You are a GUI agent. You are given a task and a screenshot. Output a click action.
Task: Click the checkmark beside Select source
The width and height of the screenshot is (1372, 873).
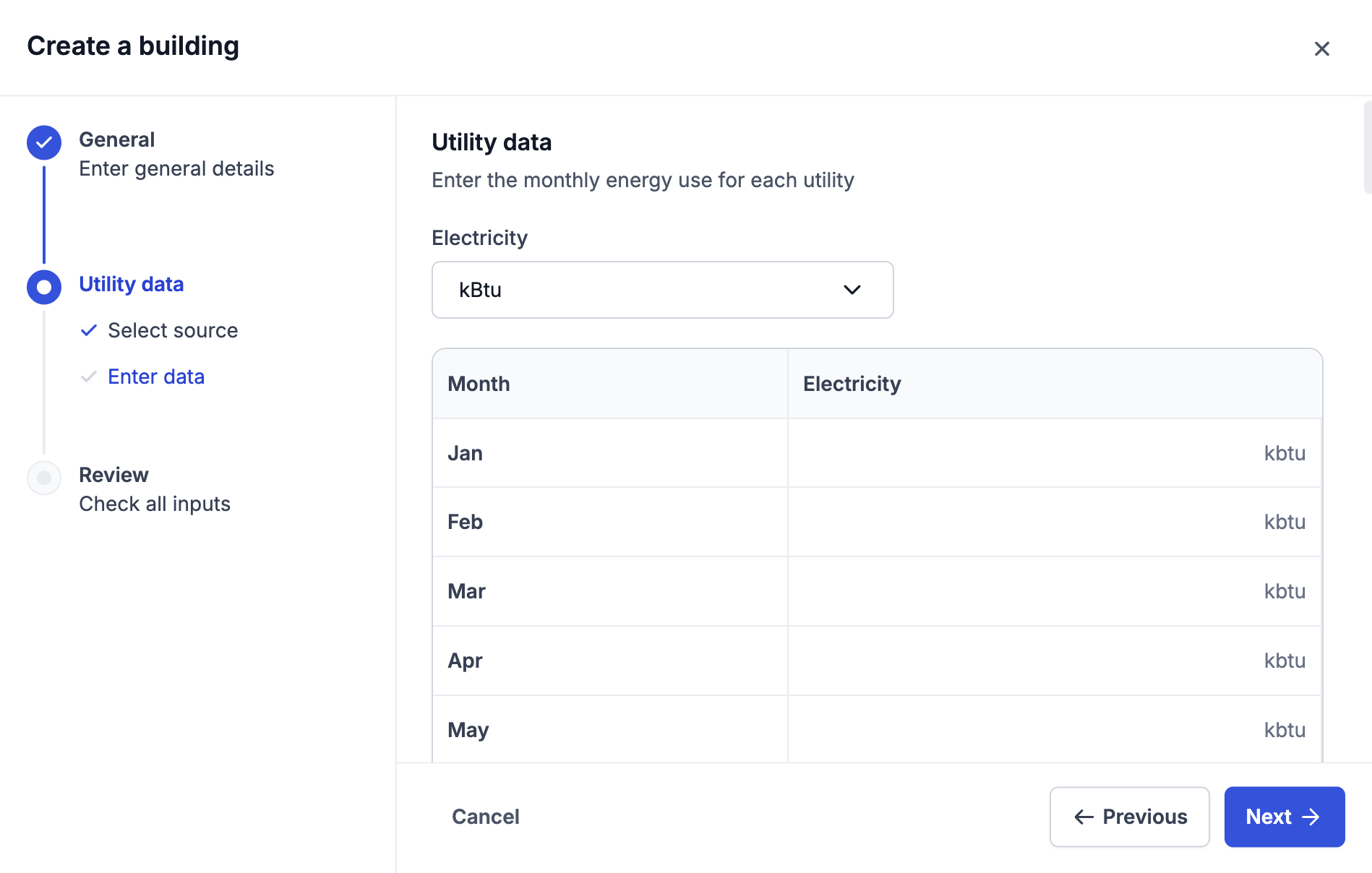point(89,330)
